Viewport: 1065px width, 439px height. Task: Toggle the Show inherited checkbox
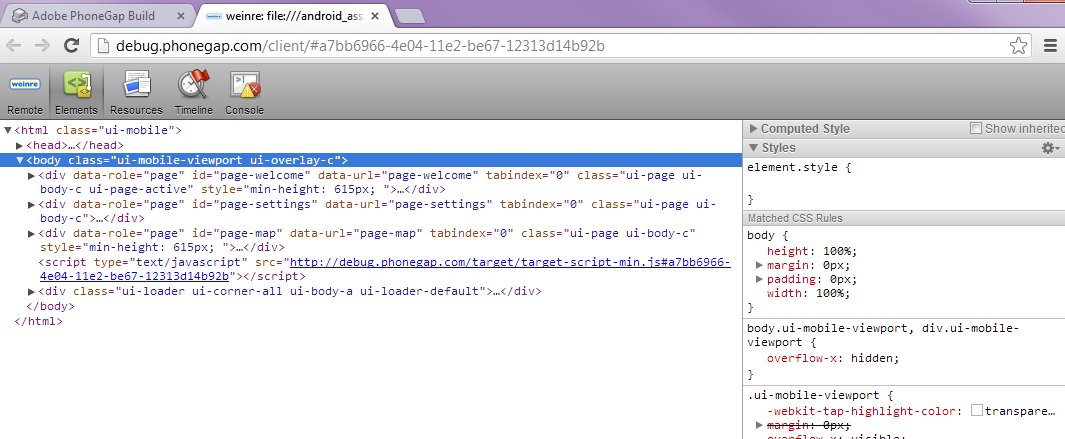coord(976,128)
